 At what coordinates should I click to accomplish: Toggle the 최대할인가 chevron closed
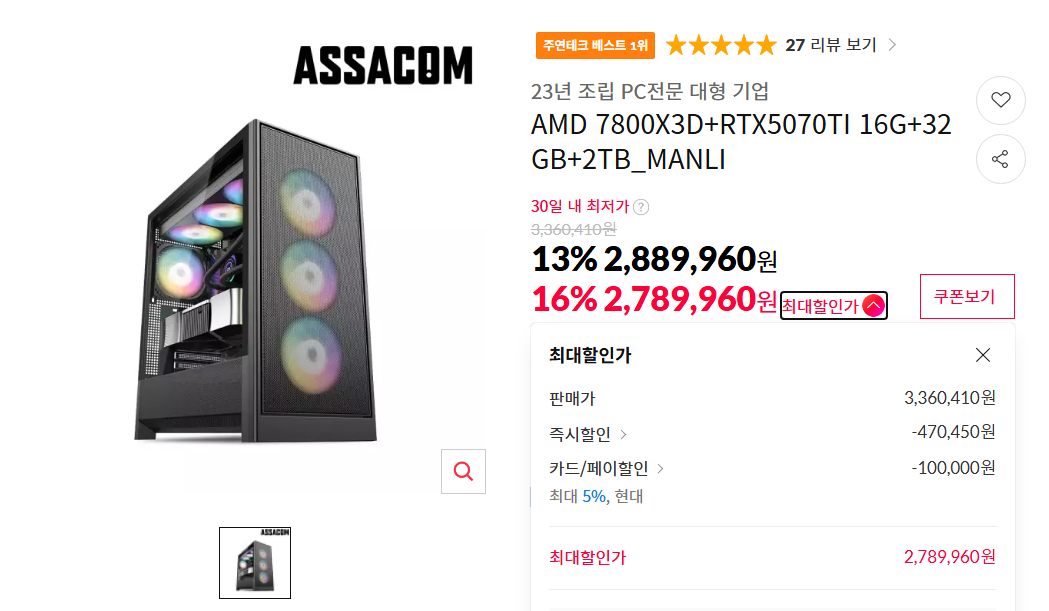pyautogui.click(x=874, y=305)
